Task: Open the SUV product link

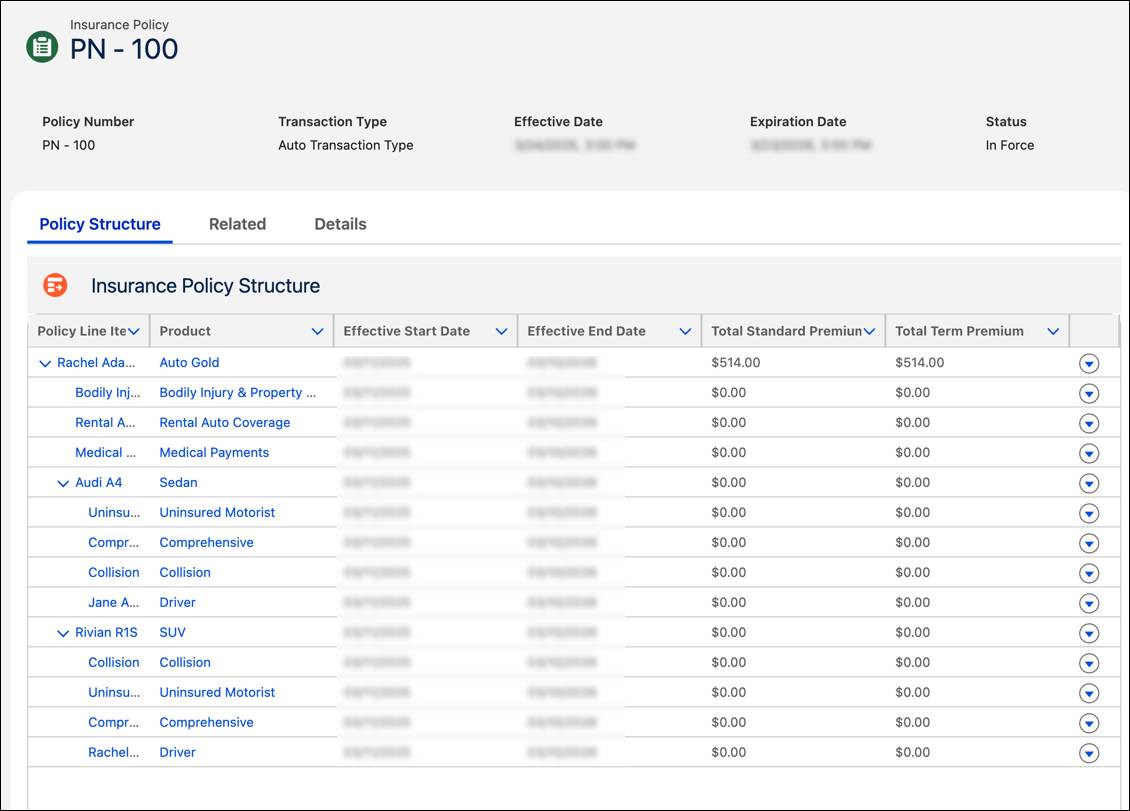Action: pos(173,632)
